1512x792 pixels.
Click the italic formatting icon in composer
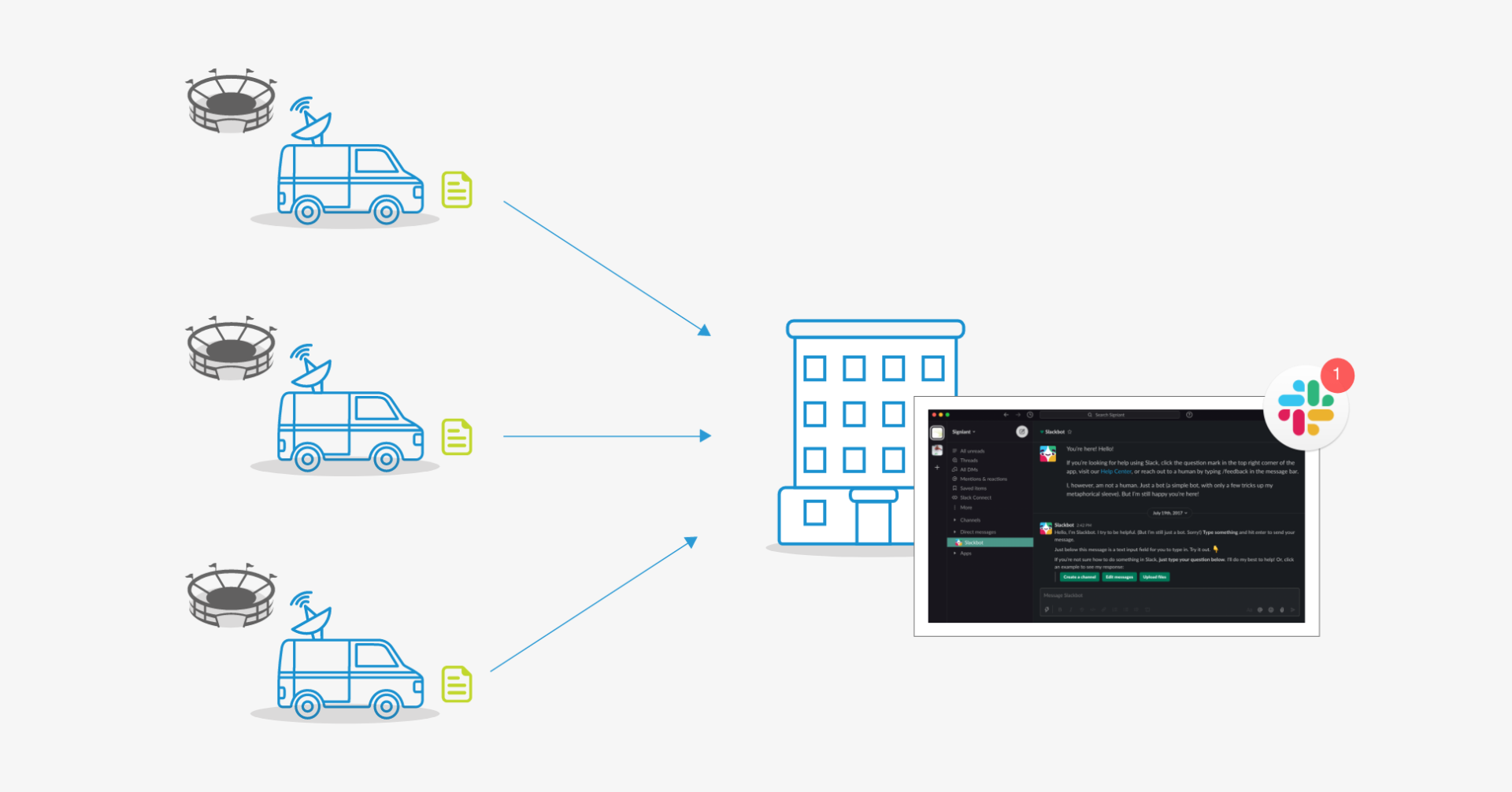[x=1071, y=609]
